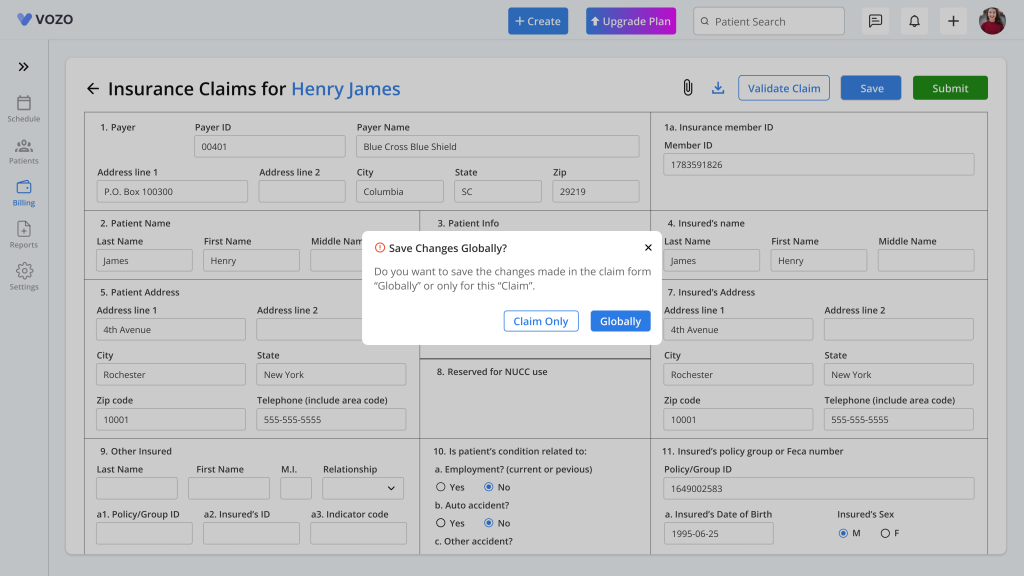Select Yes for Employment related condition
The height and width of the screenshot is (576, 1024).
tap(441, 487)
